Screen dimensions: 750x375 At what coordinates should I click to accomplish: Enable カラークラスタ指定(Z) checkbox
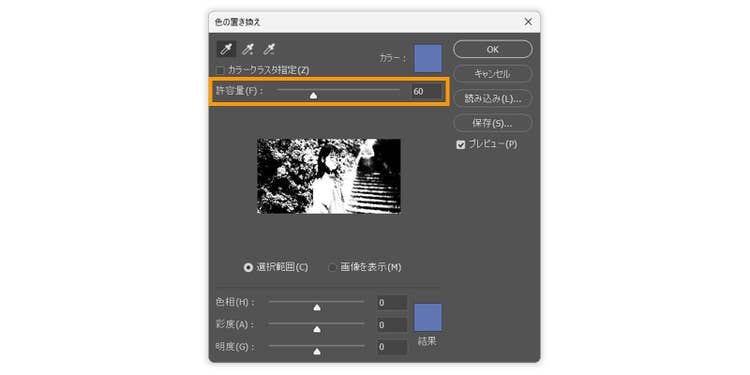pyautogui.click(x=220, y=71)
